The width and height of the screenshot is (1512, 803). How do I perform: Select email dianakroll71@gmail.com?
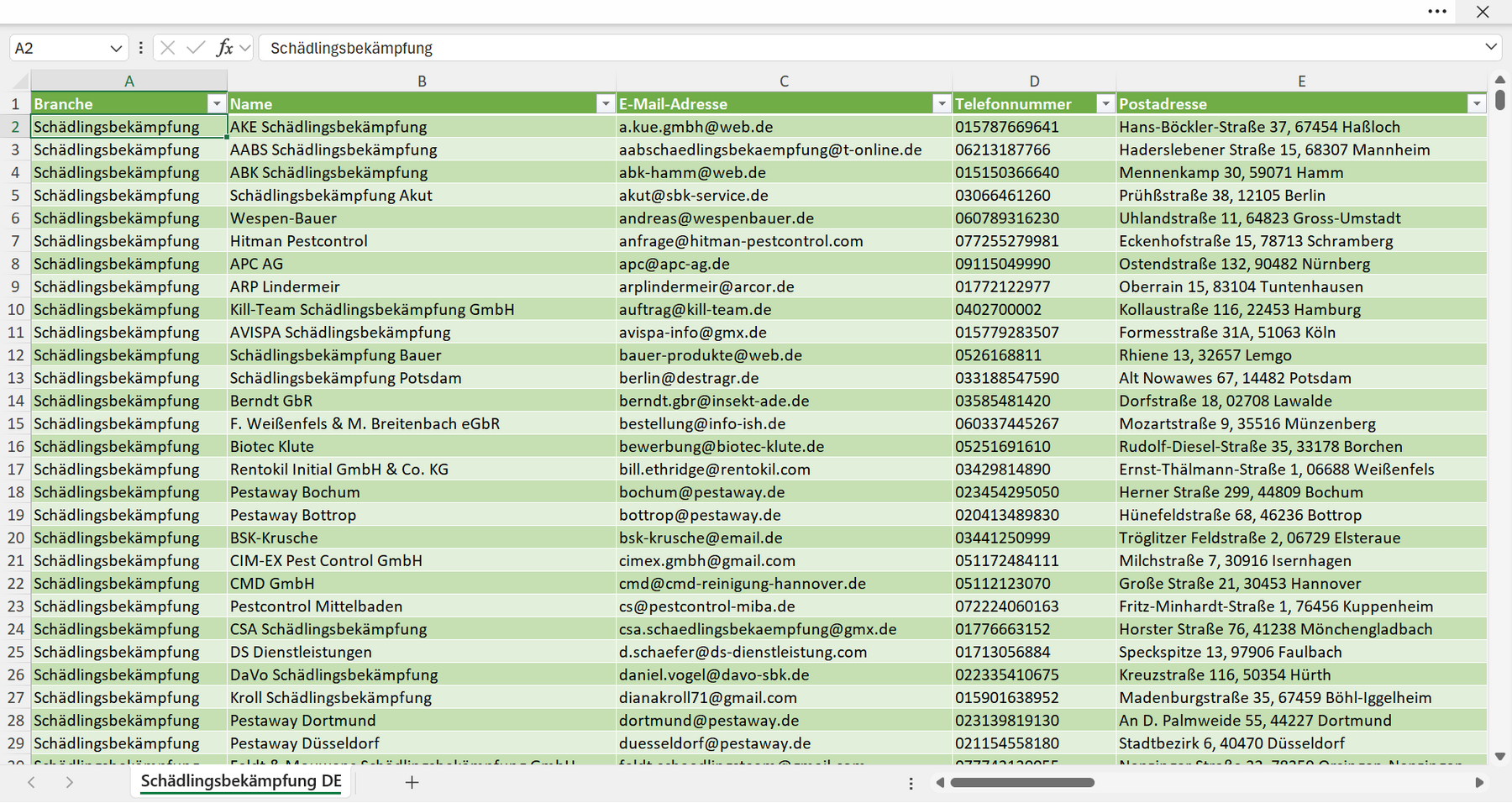pyautogui.click(x=784, y=697)
